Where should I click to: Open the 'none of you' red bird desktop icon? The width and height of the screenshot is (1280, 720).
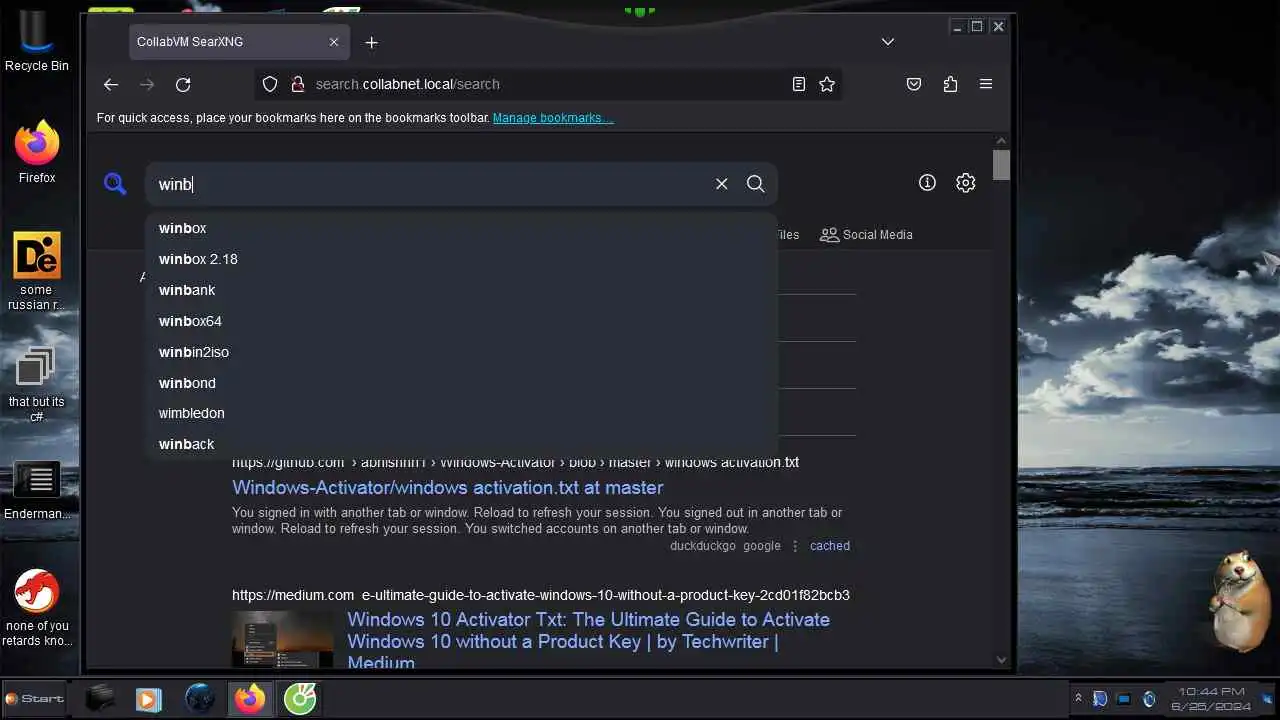(x=37, y=608)
